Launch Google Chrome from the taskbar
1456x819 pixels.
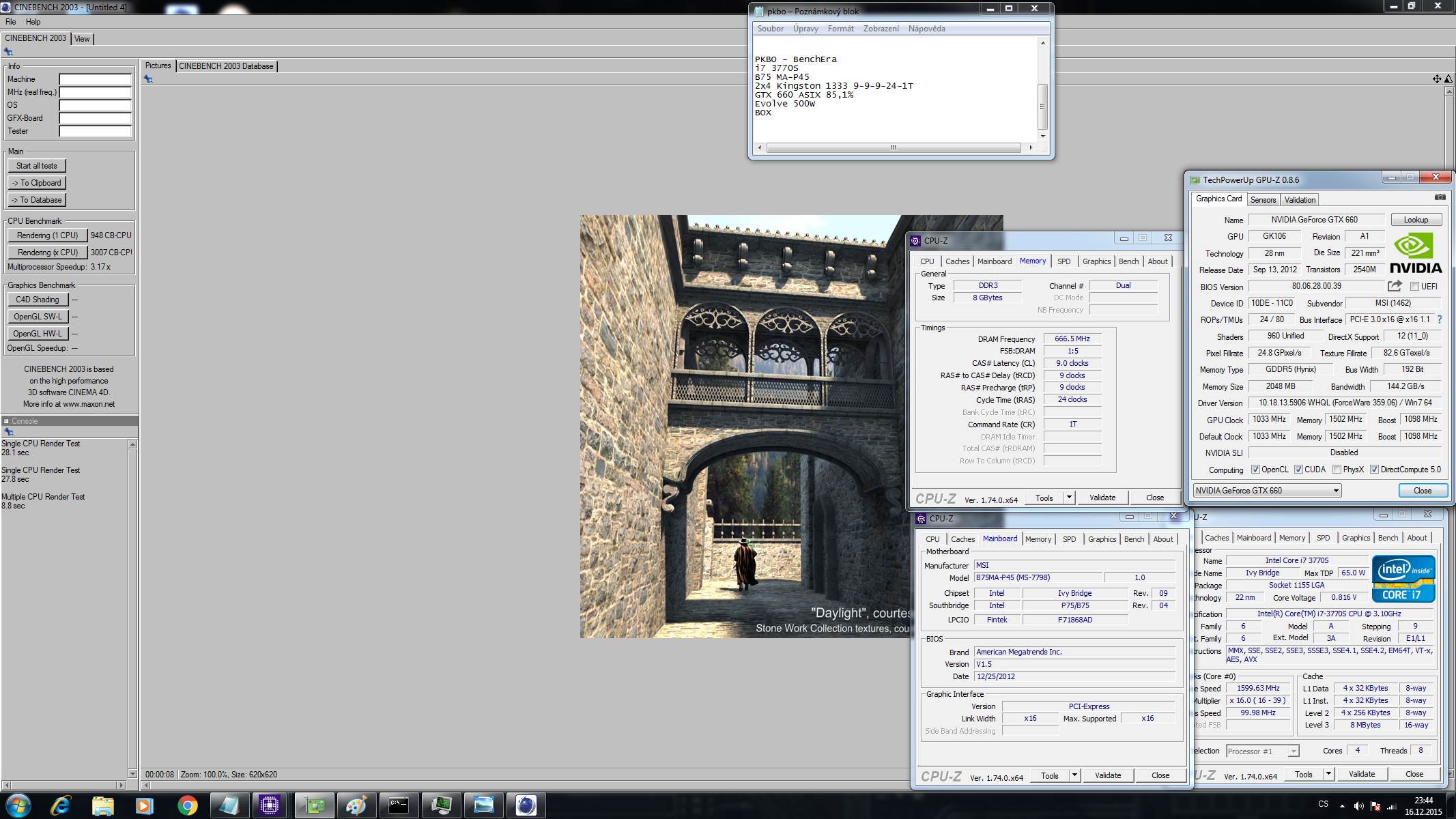point(187,805)
